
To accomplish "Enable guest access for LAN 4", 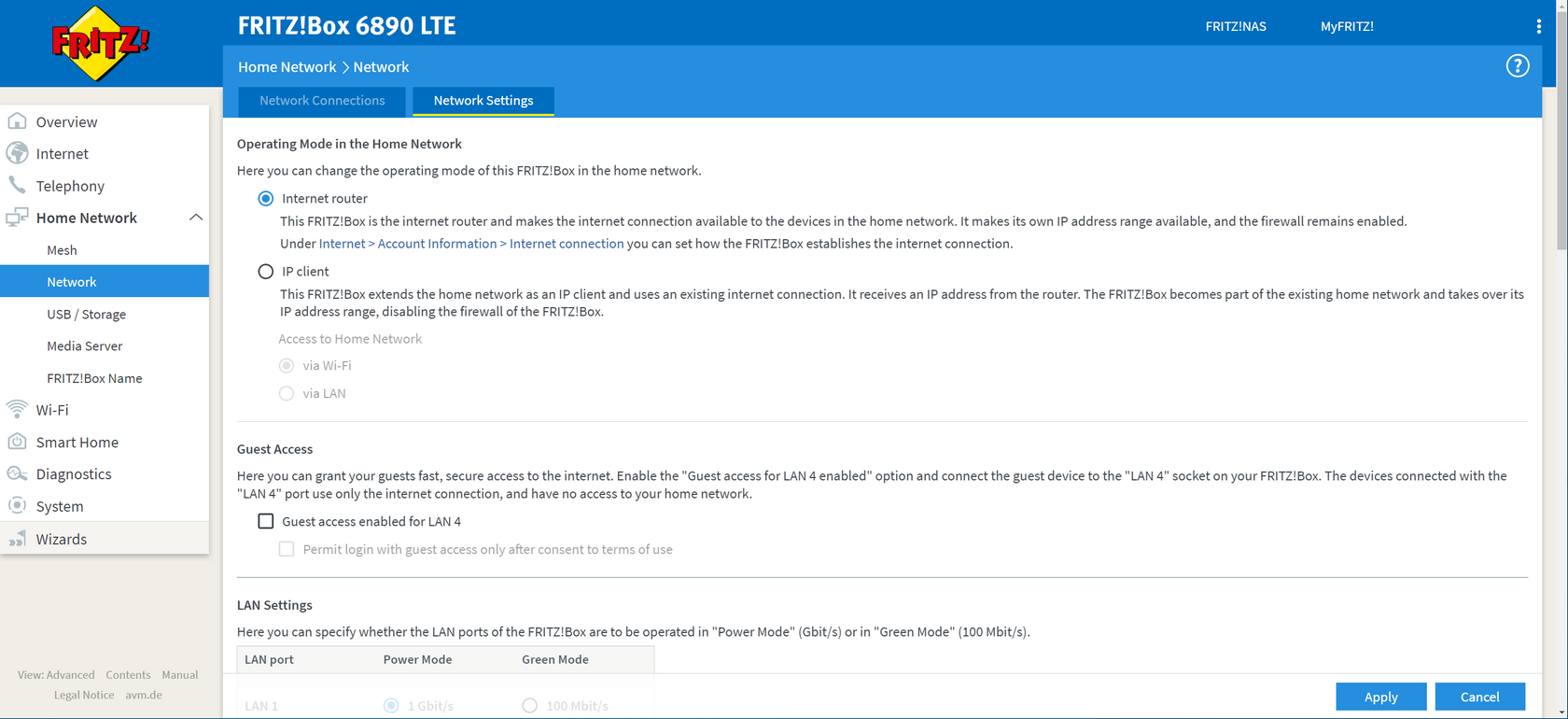I will [266, 521].
